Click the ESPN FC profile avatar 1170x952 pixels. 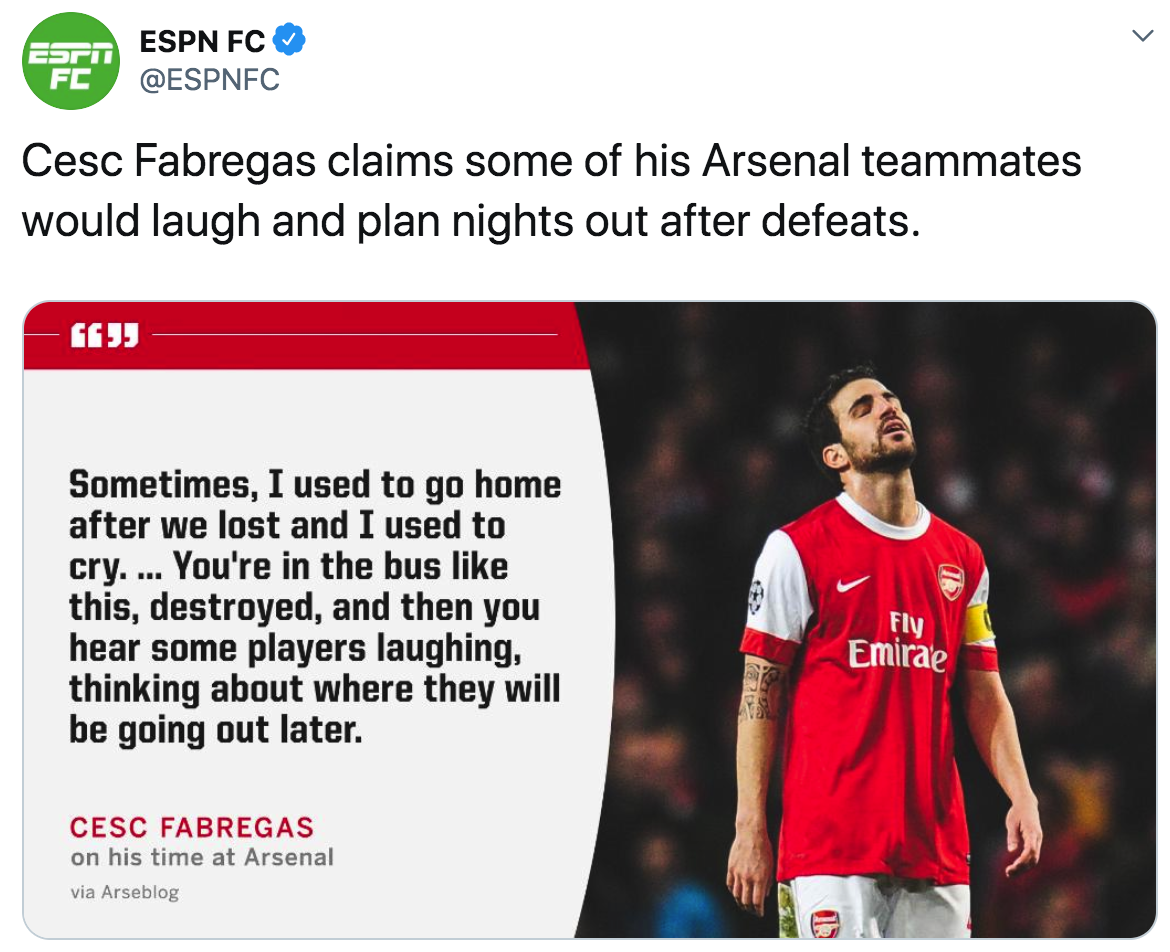[x=70, y=60]
